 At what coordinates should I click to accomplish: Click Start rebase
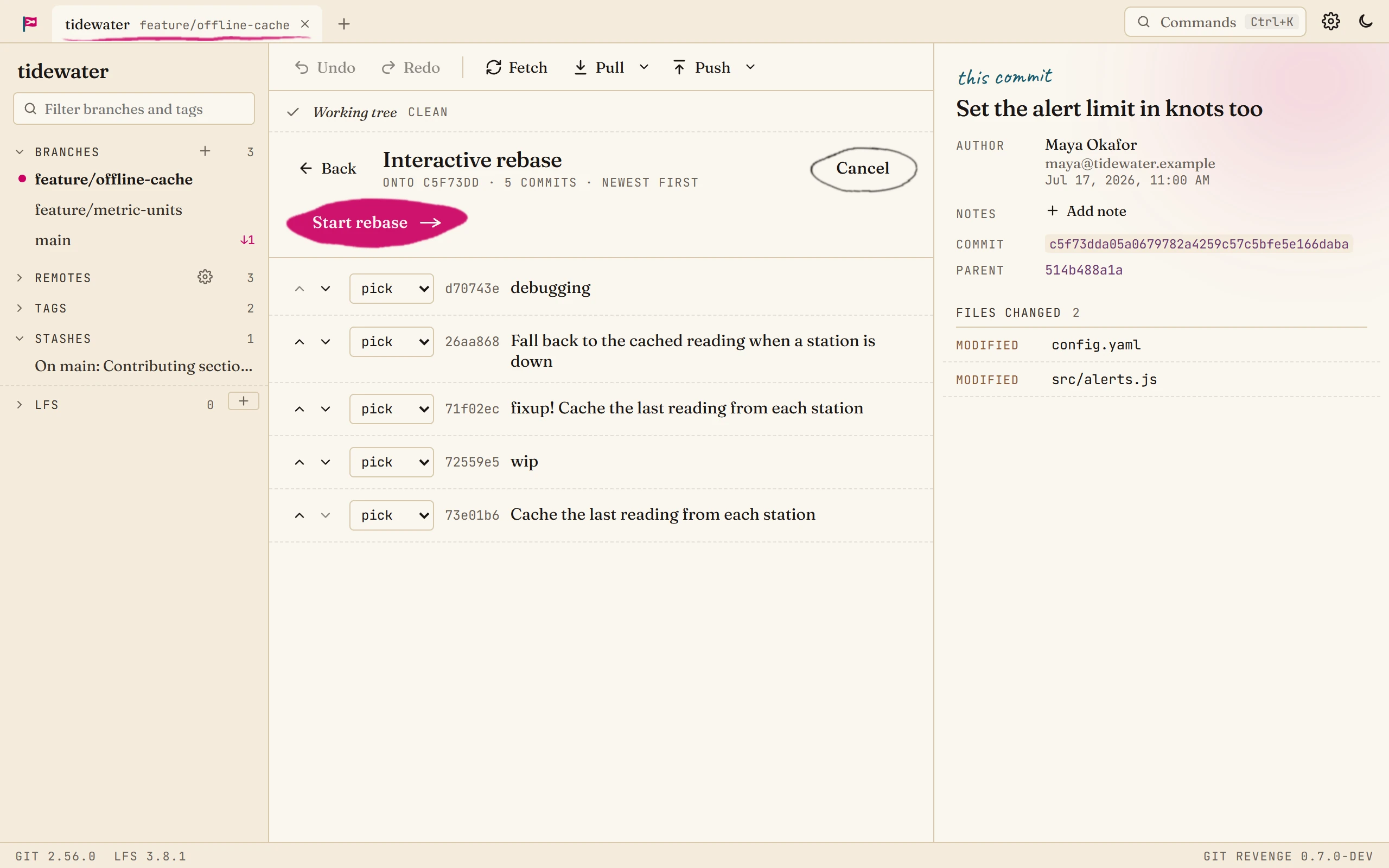pyautogui.click(x=377, y=223)
